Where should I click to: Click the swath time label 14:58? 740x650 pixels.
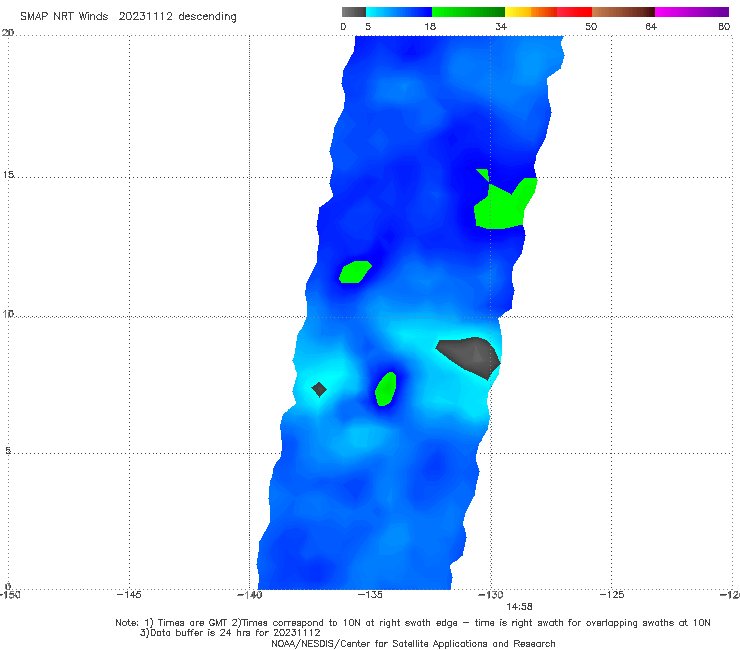tap(519, 607)
